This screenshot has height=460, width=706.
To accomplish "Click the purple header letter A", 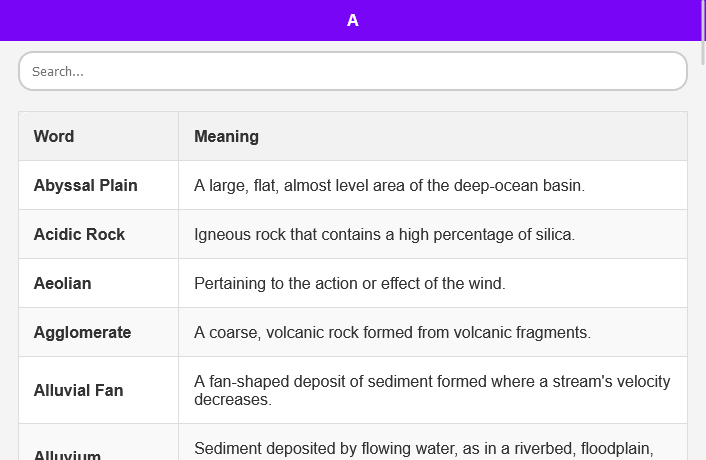I will pyautogui.click(x=353, y=20).
